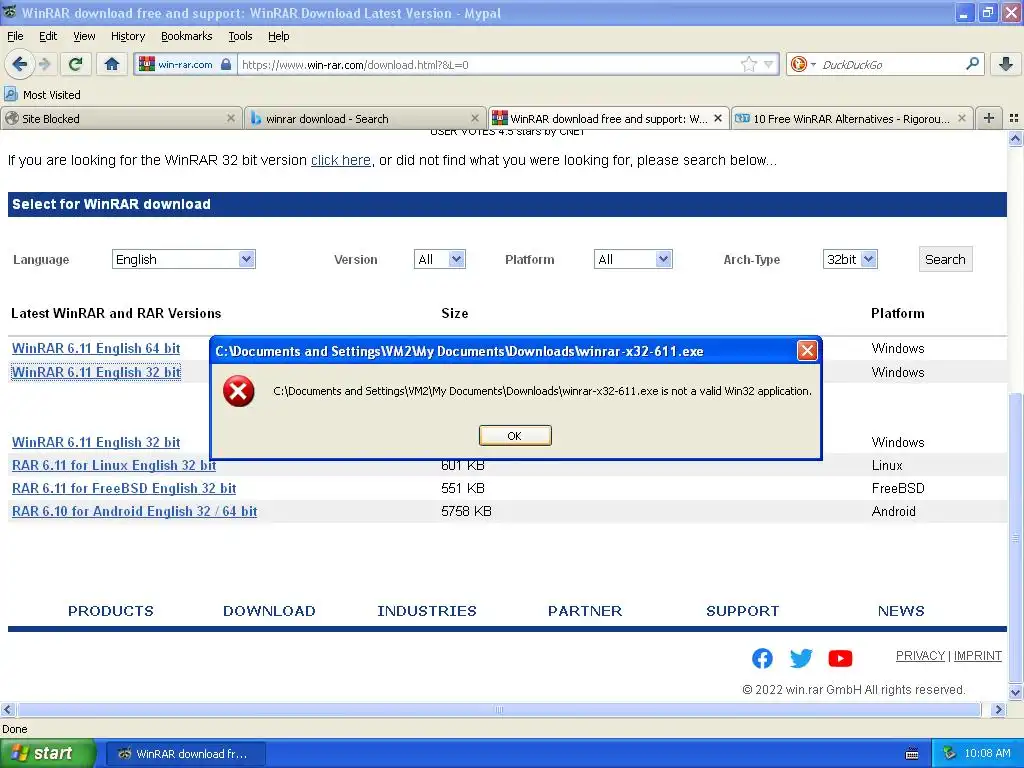Open the Help menu
Viewport: 1024px width, 768px height.
[279, 36]
